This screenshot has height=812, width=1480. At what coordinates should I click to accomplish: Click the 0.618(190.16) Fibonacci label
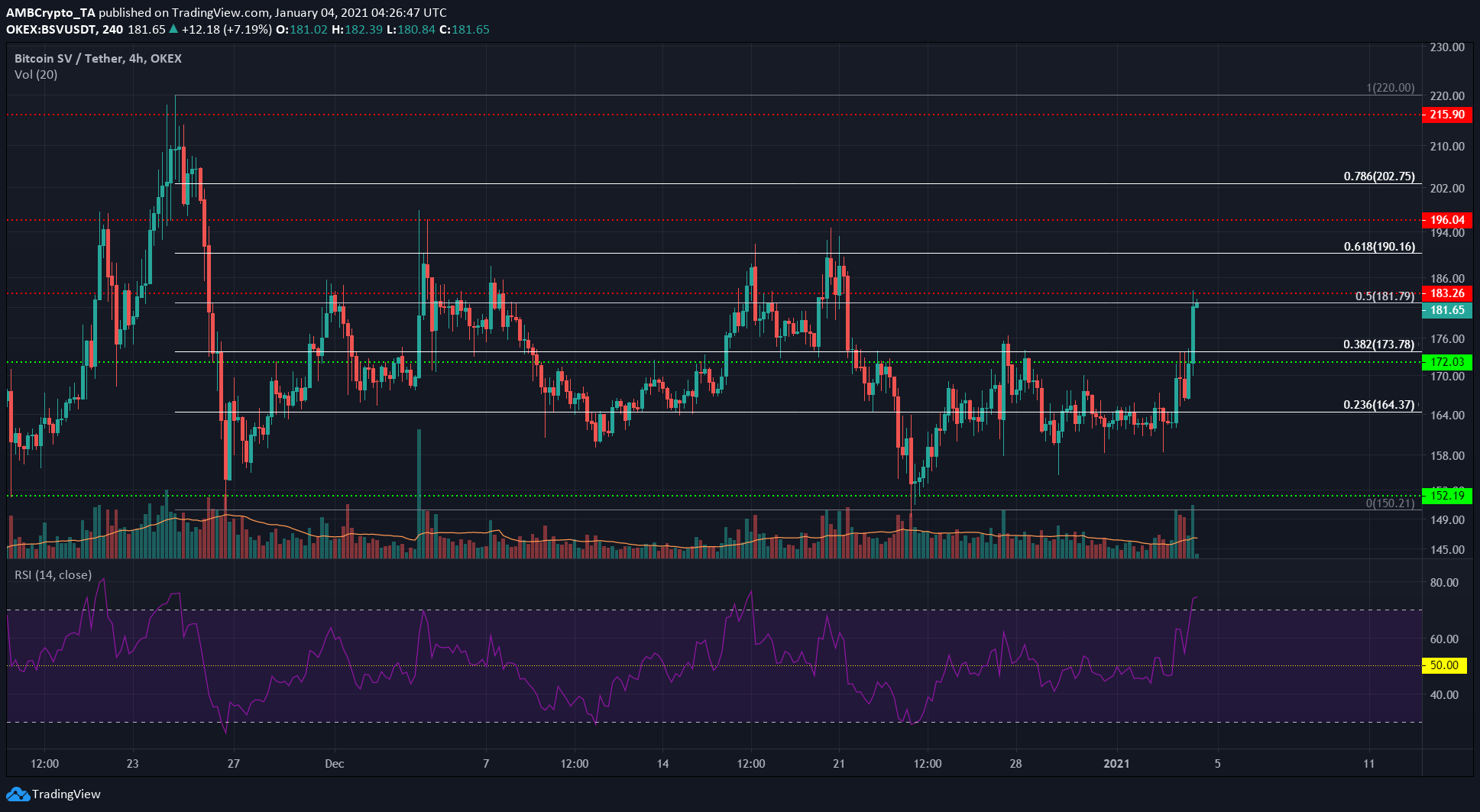[x=1379, y=247]
